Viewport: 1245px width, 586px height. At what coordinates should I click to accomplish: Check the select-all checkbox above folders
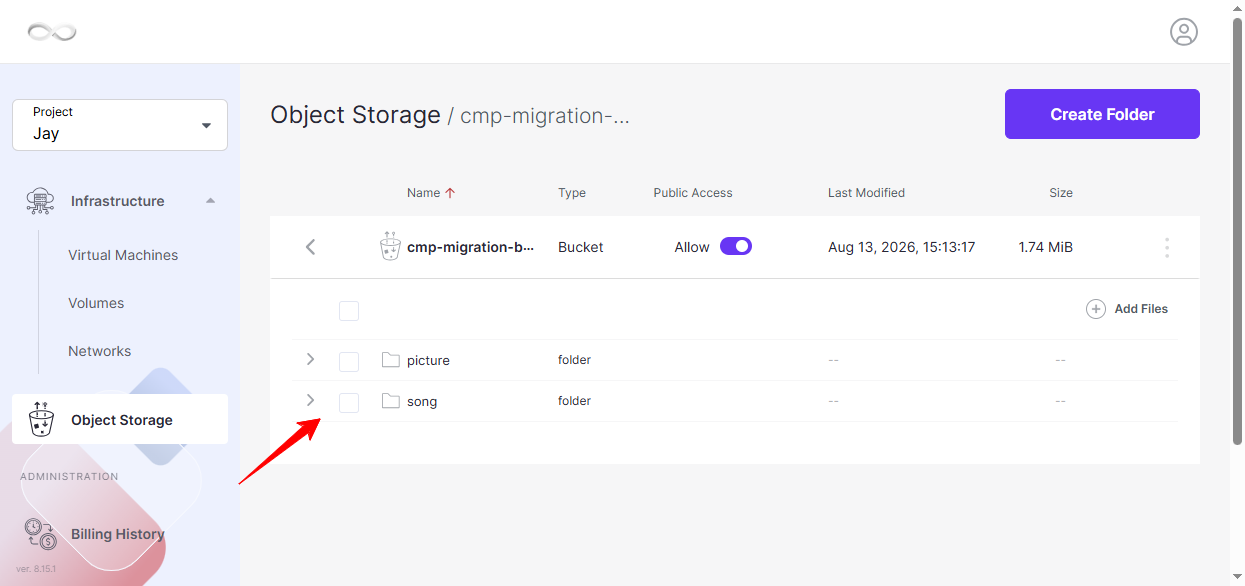click(349, 311)
